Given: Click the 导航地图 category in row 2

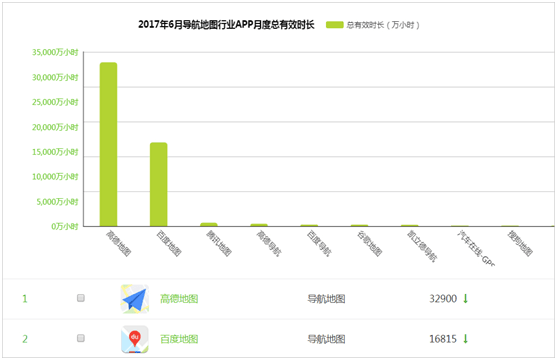Looking at the screenshot, I should [326, 339].
